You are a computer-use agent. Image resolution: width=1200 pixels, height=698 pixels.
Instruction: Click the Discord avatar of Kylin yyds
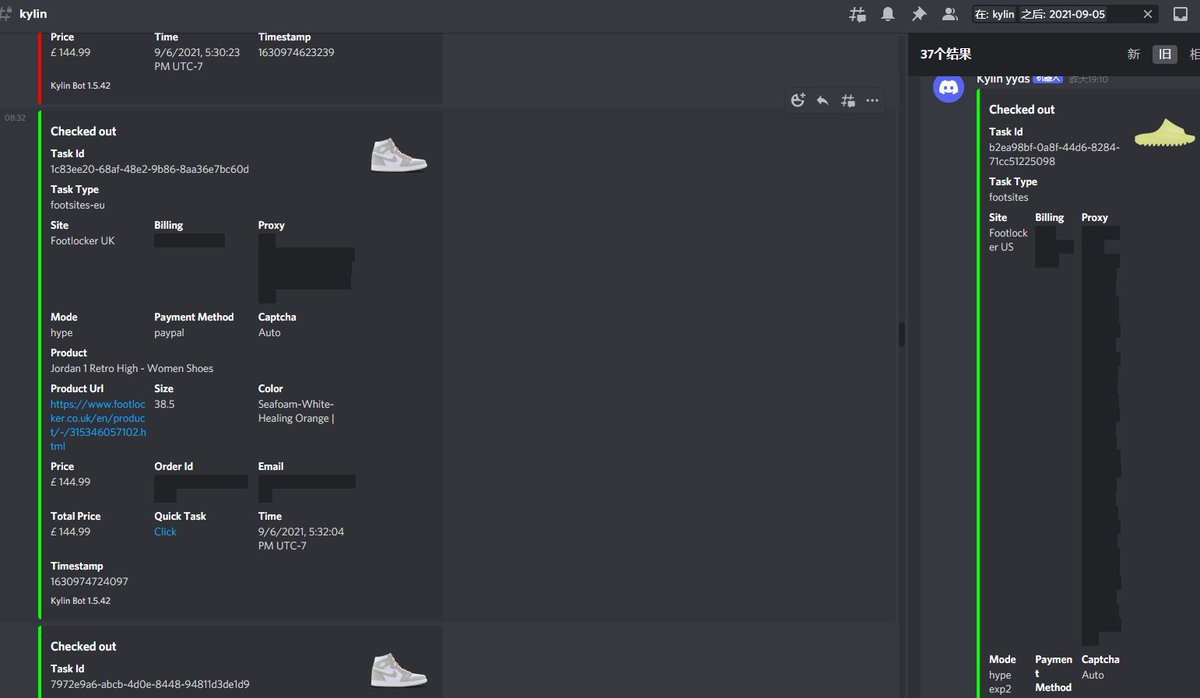pyautogui.click(x=949, y=87)
